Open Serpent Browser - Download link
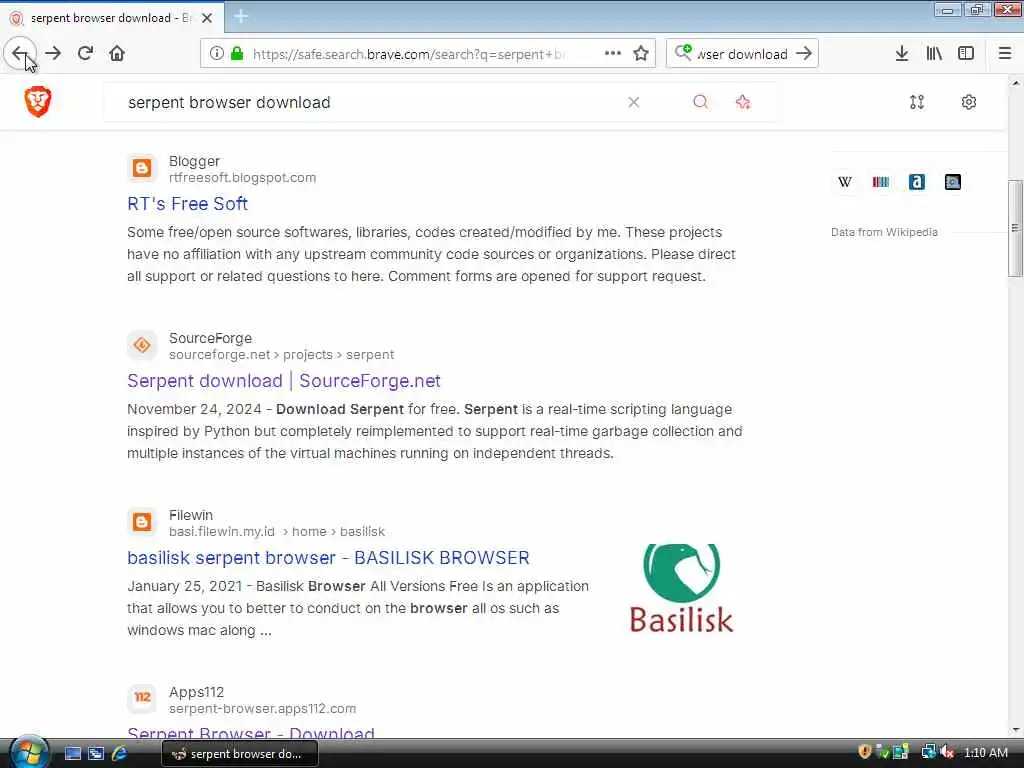Viewport: 1024px width, 768px height. tap(251, 732)
